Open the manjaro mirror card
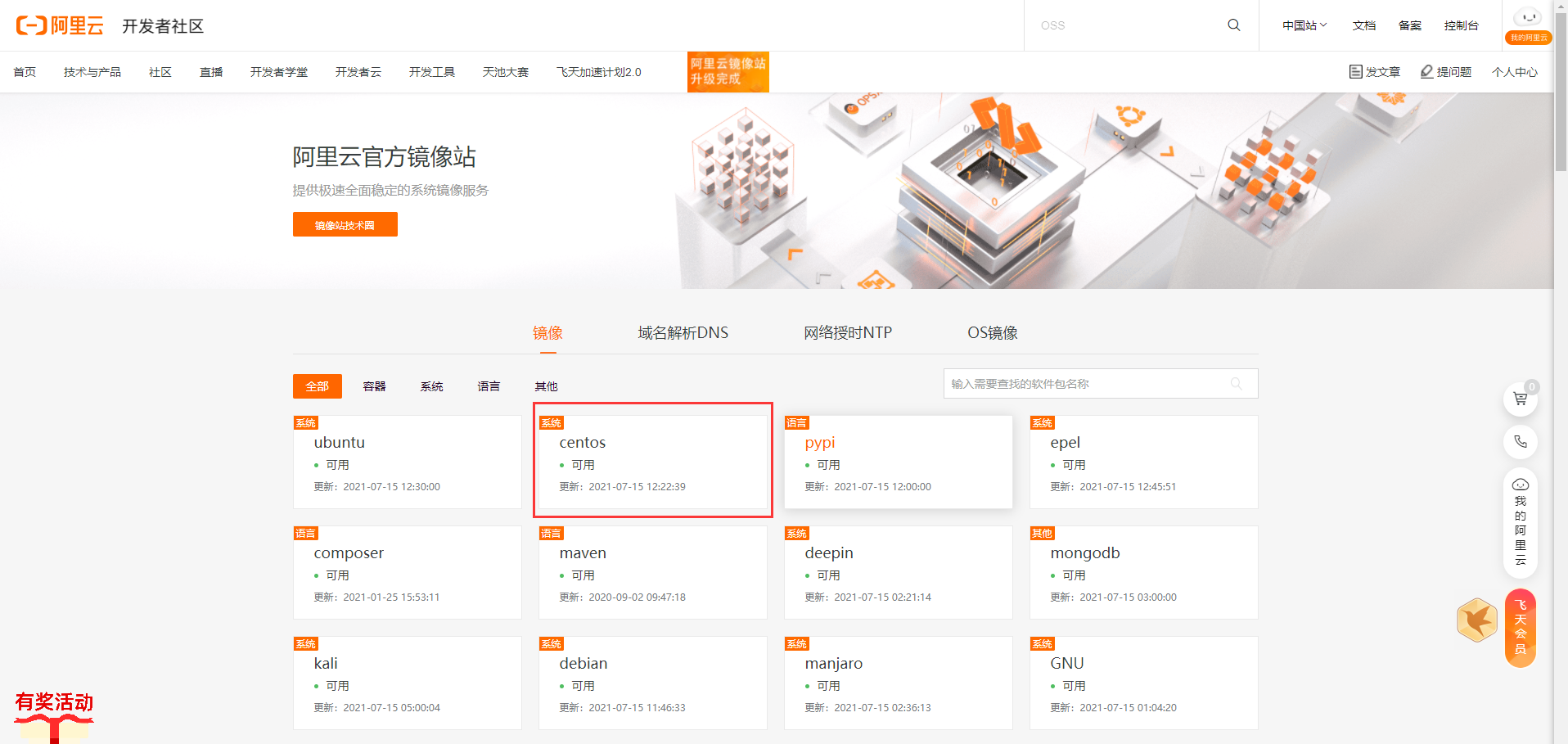Viewport: 1568px width, 744px height. 899,683
